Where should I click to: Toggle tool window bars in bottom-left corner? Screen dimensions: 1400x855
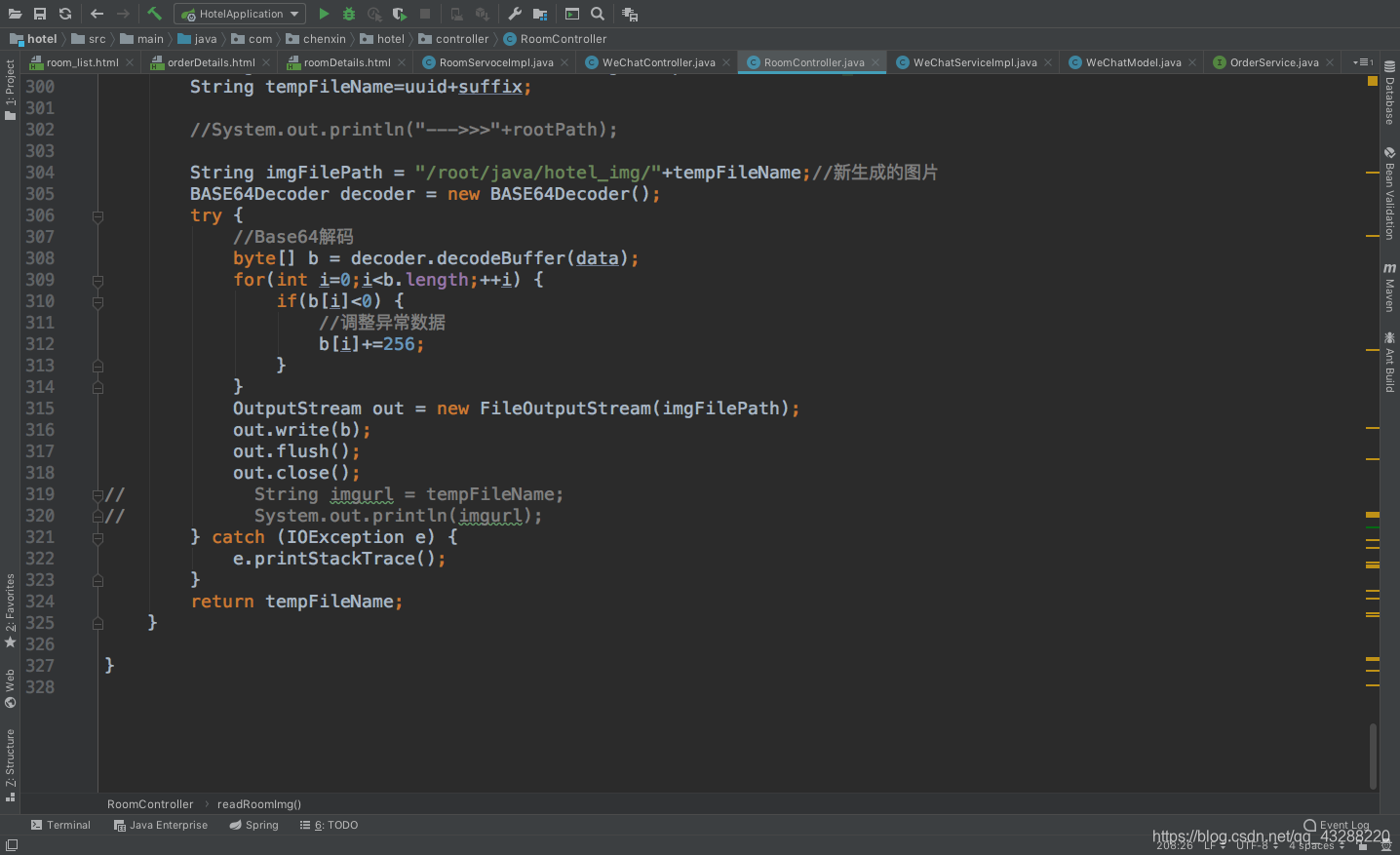pyautogui.click(x=12, y=845)
